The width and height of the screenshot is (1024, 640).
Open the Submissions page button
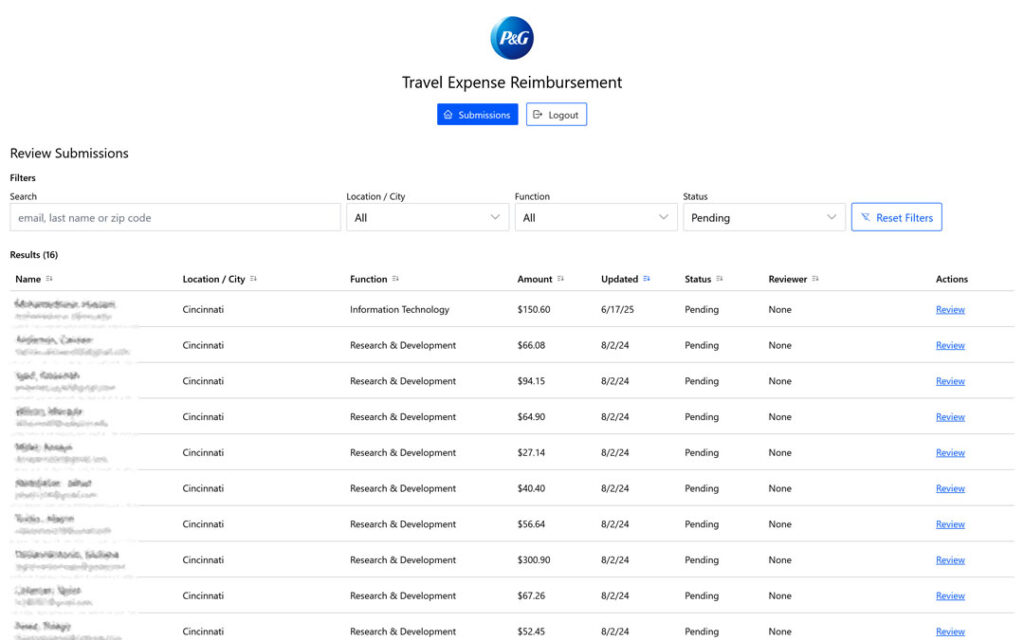477,114
